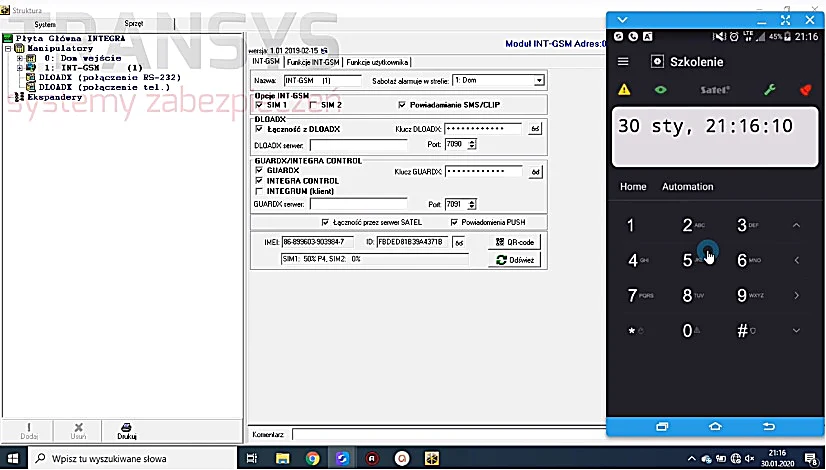Screen dimensions: 826x470
Task: Toggle the GUARDX checkbox
Action: pyautogui.click(x=259, y=170)
